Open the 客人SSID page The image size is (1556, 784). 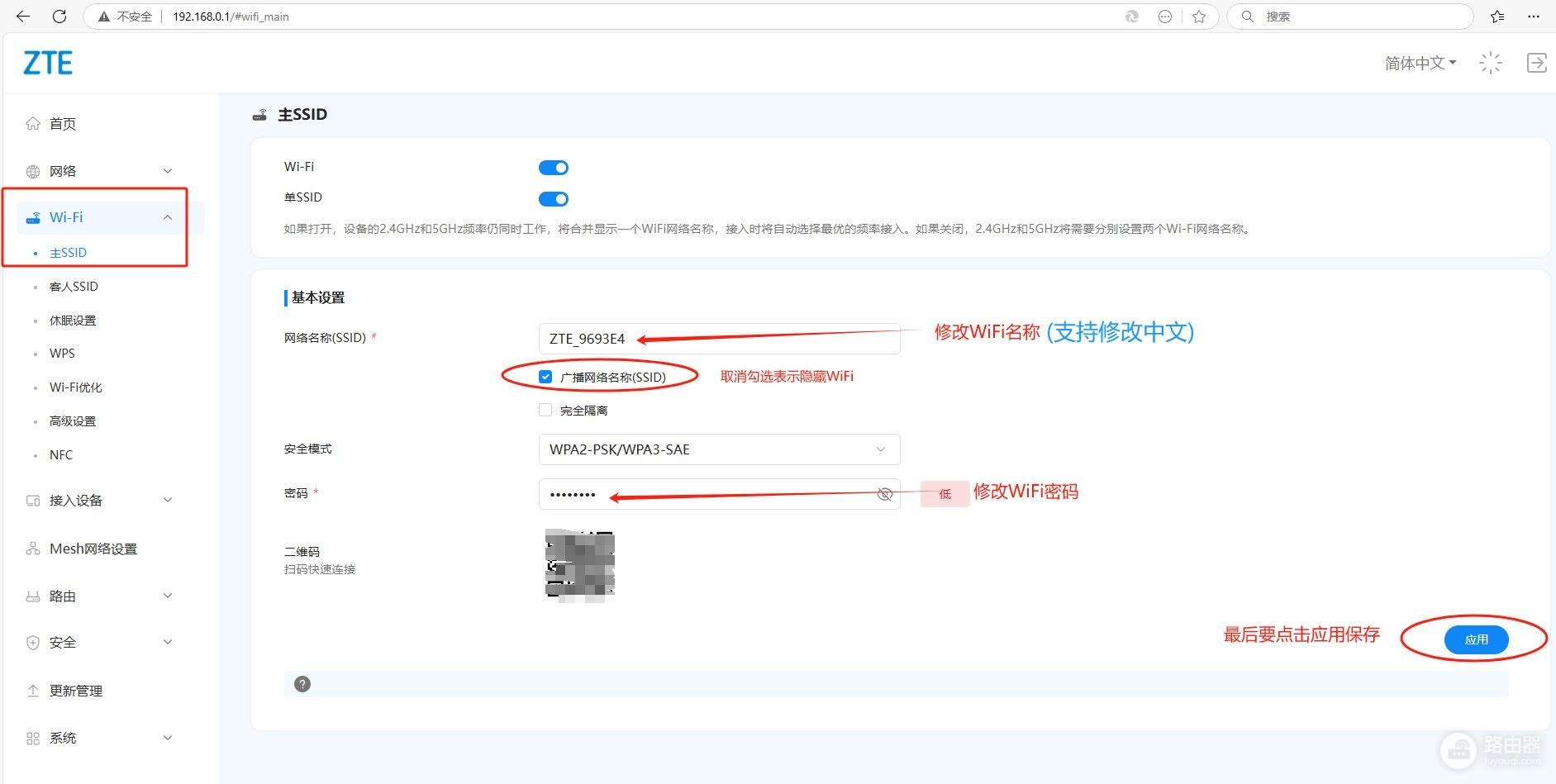tap(74, 287)
